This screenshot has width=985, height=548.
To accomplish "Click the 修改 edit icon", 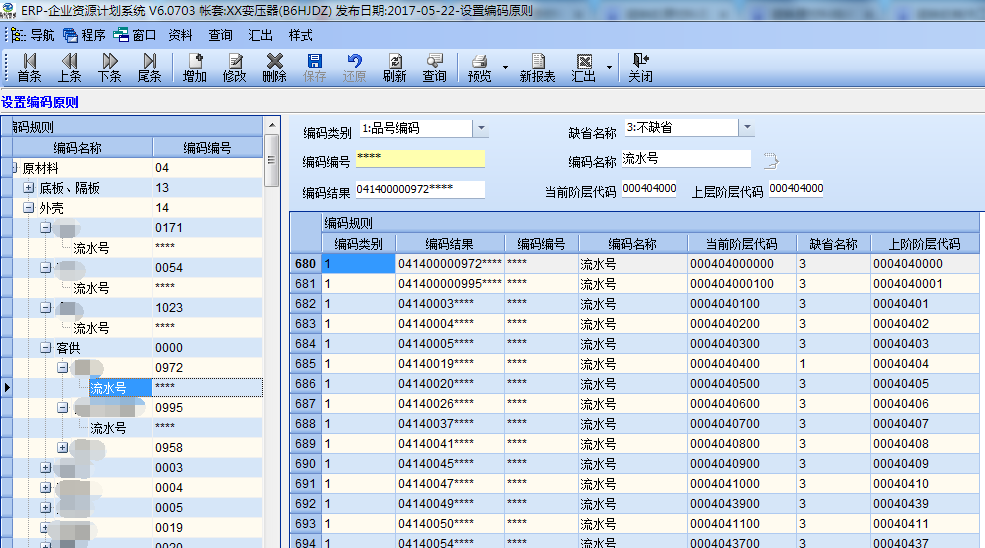I will click(235, 68).
